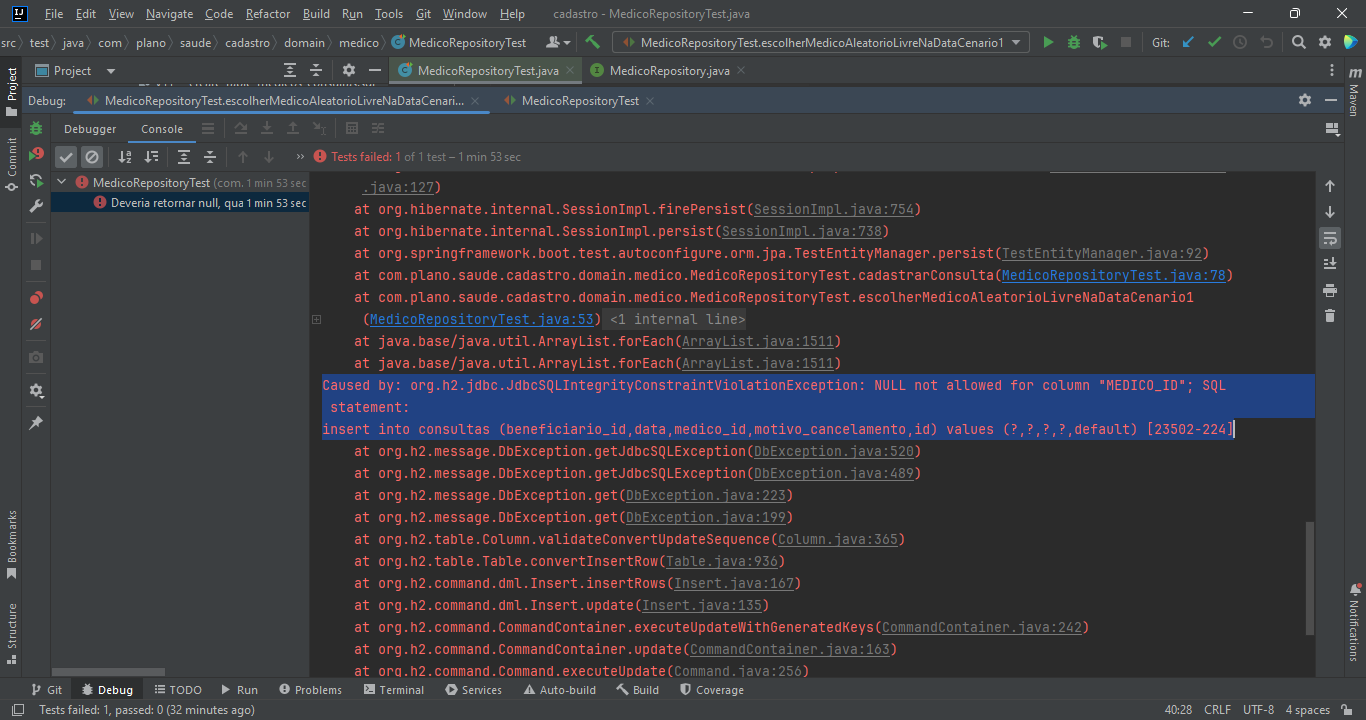Commit changes with the green checkmark icon
This screenshot has height=720, width=1366.
(1214, 42)
